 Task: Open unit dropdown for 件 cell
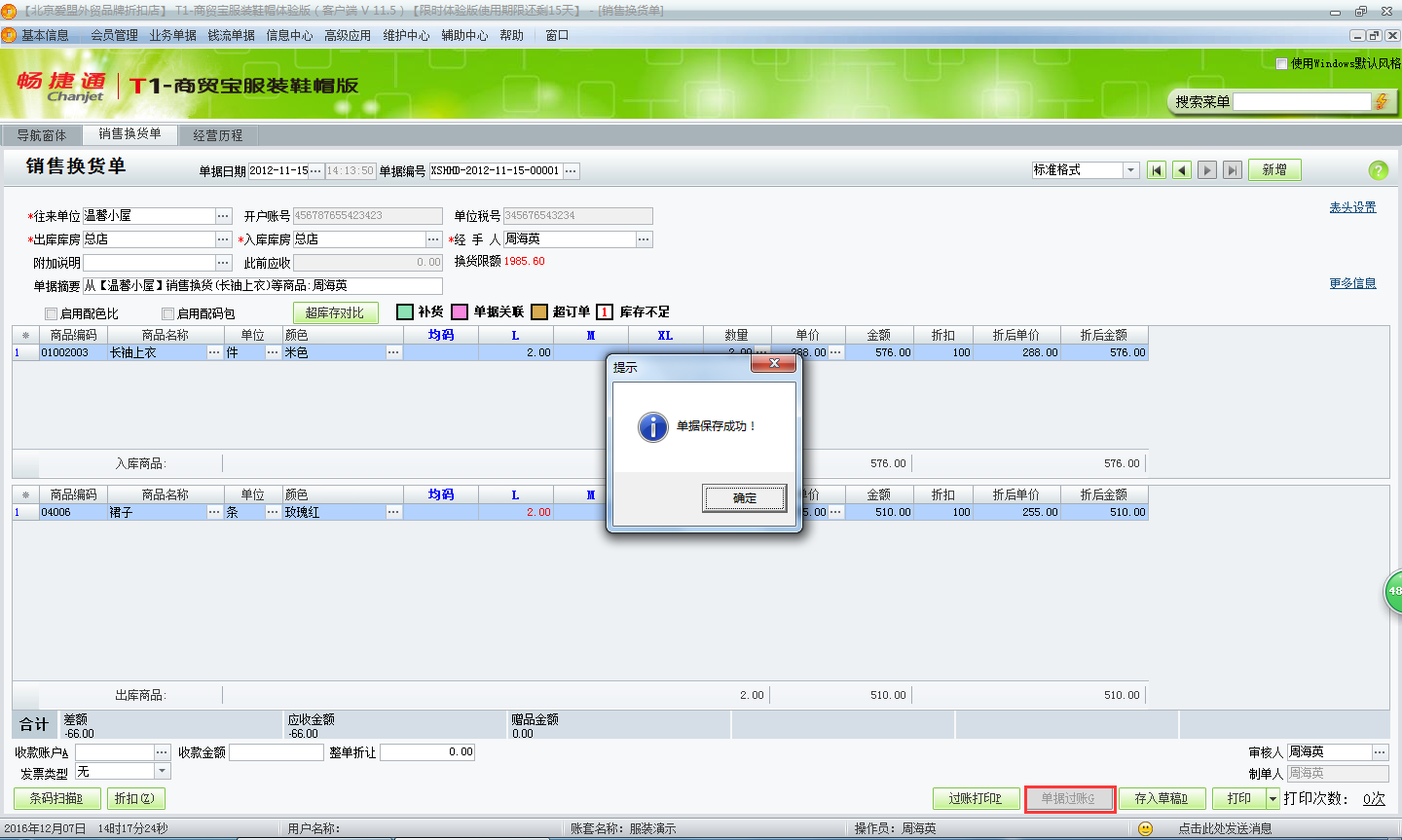pyautogui.click(x=273, y=352)
